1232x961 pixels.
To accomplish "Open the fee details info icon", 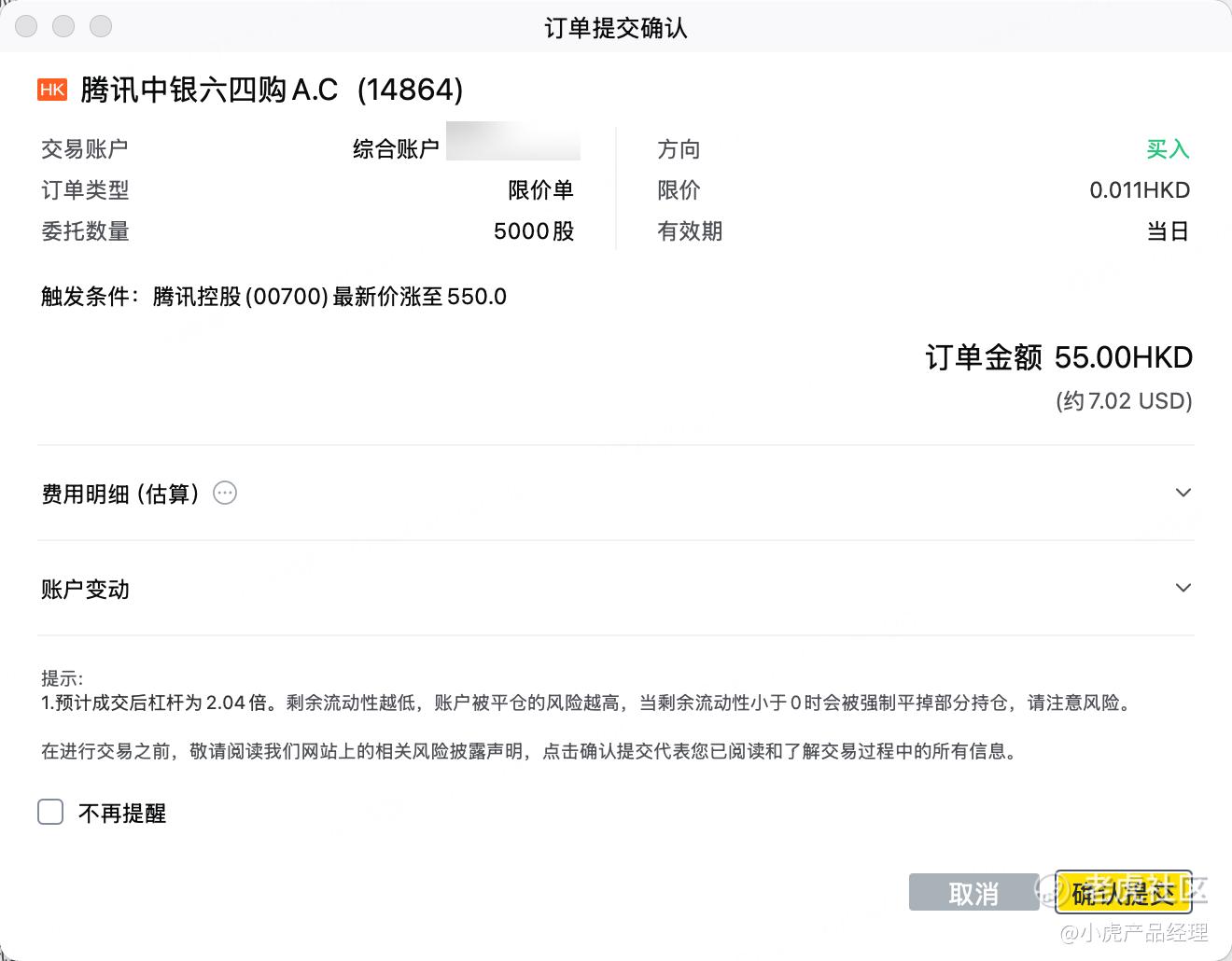I will coord(225,493).
